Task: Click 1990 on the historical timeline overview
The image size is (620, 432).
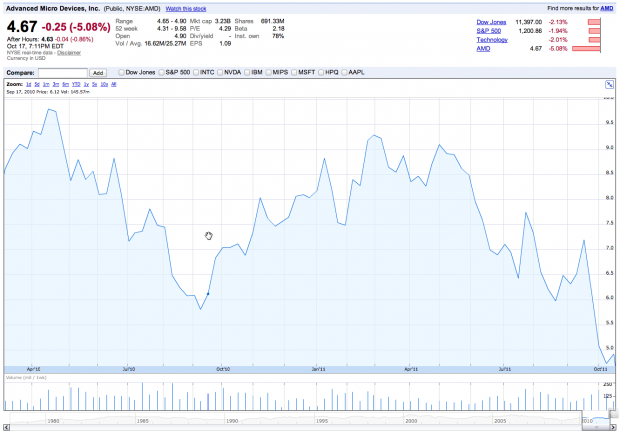Action: (x=232, y=421)
